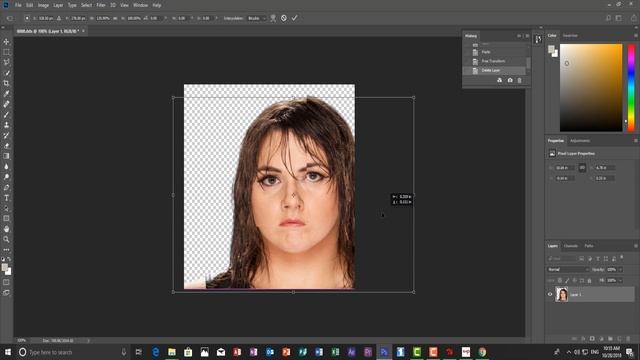Select the Spot Healing Brush tool

tap(7, 104)
